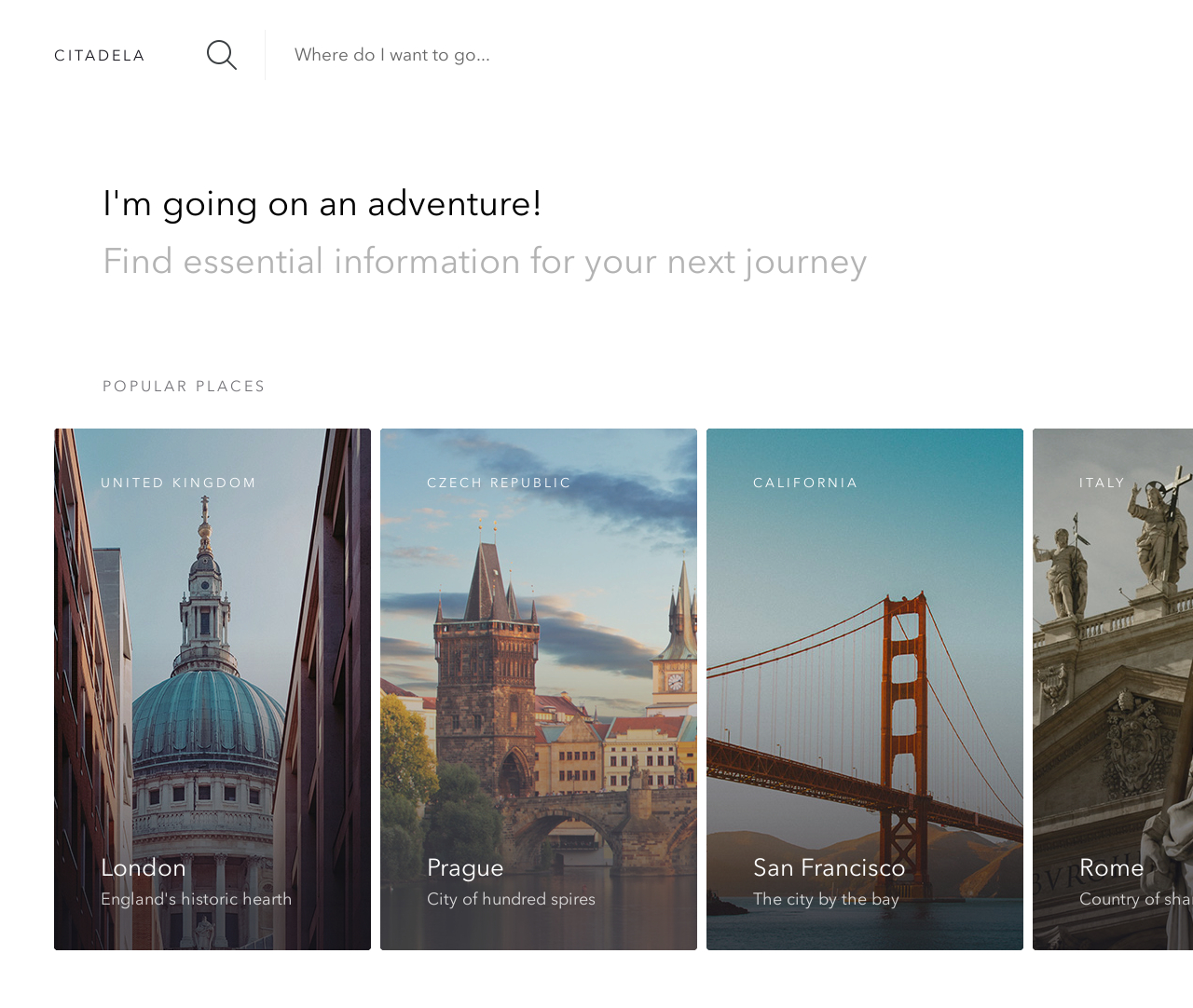Click the magnifying glass search icon

point(221,55)
